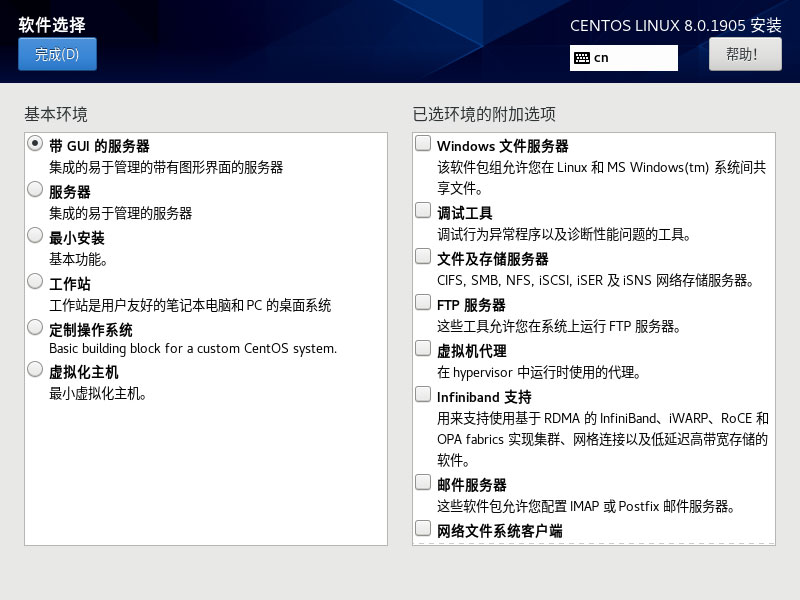The height and width of the screenshot is (600, 800).
Task: Check the 调试工具 debugging tools option
Action: [x=423, y=209]
